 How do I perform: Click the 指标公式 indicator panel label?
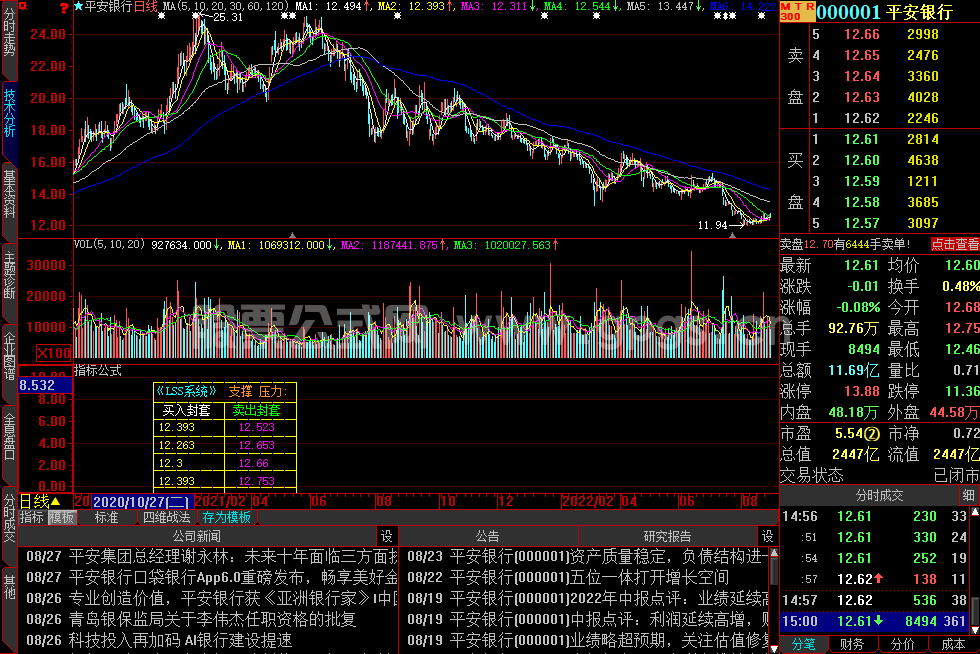98,371
